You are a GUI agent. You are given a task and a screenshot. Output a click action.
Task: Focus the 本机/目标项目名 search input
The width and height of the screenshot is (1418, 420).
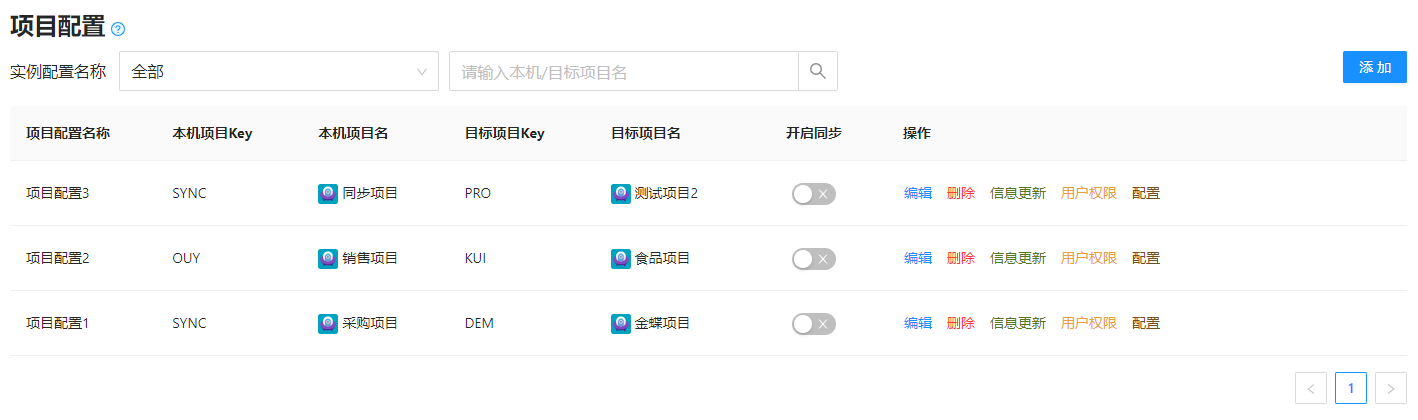(x=623, y=71)
